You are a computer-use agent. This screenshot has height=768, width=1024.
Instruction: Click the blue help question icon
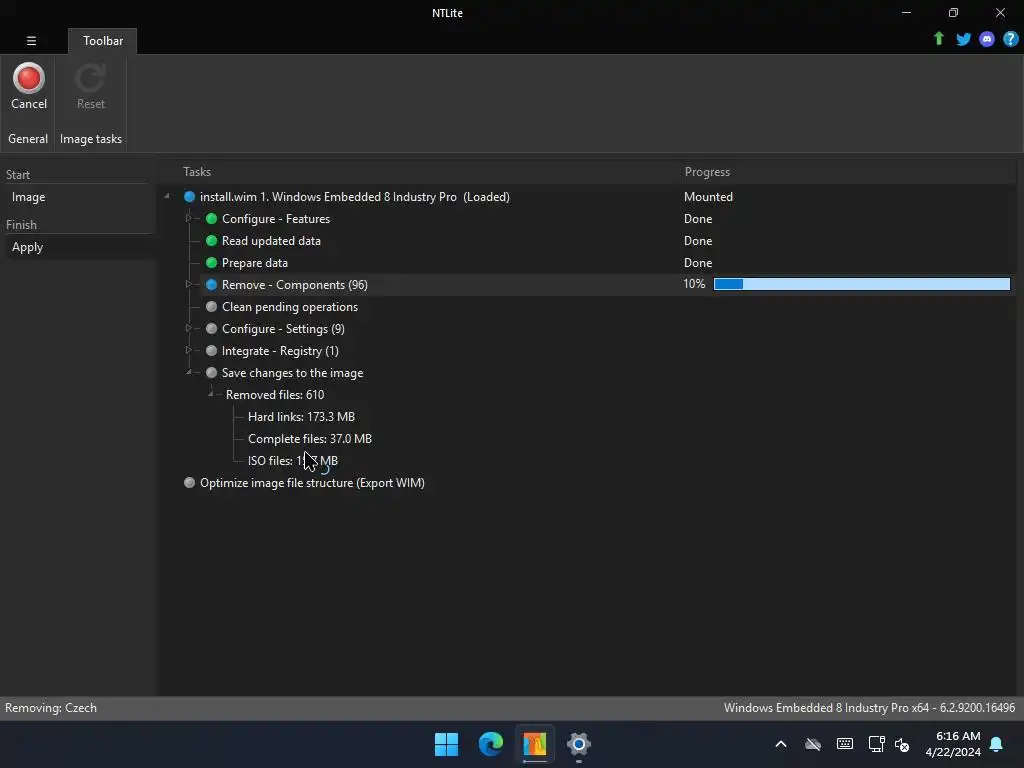point(1010,39)
